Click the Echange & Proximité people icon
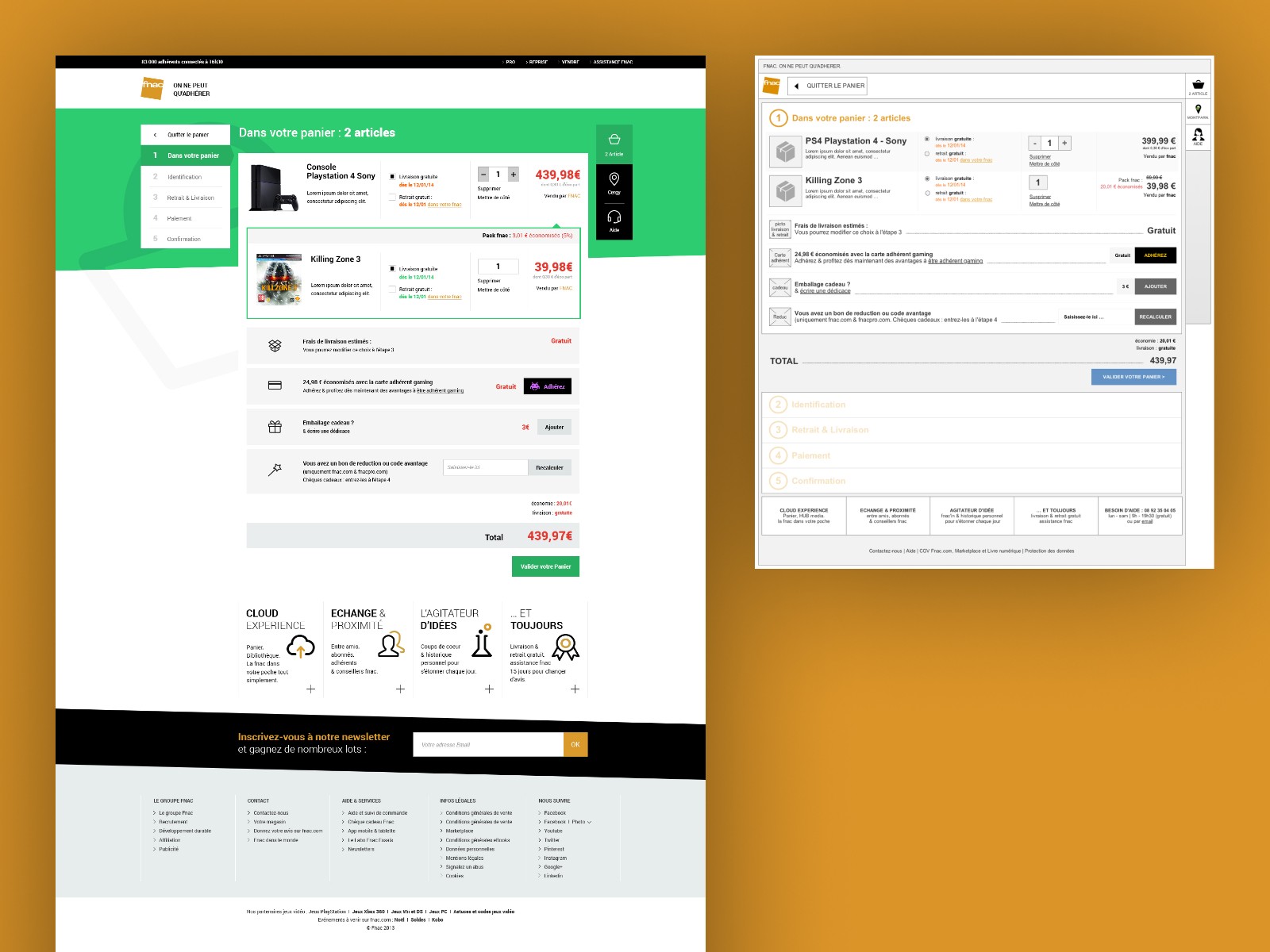 pyautogui.click(x=391, y=644)
